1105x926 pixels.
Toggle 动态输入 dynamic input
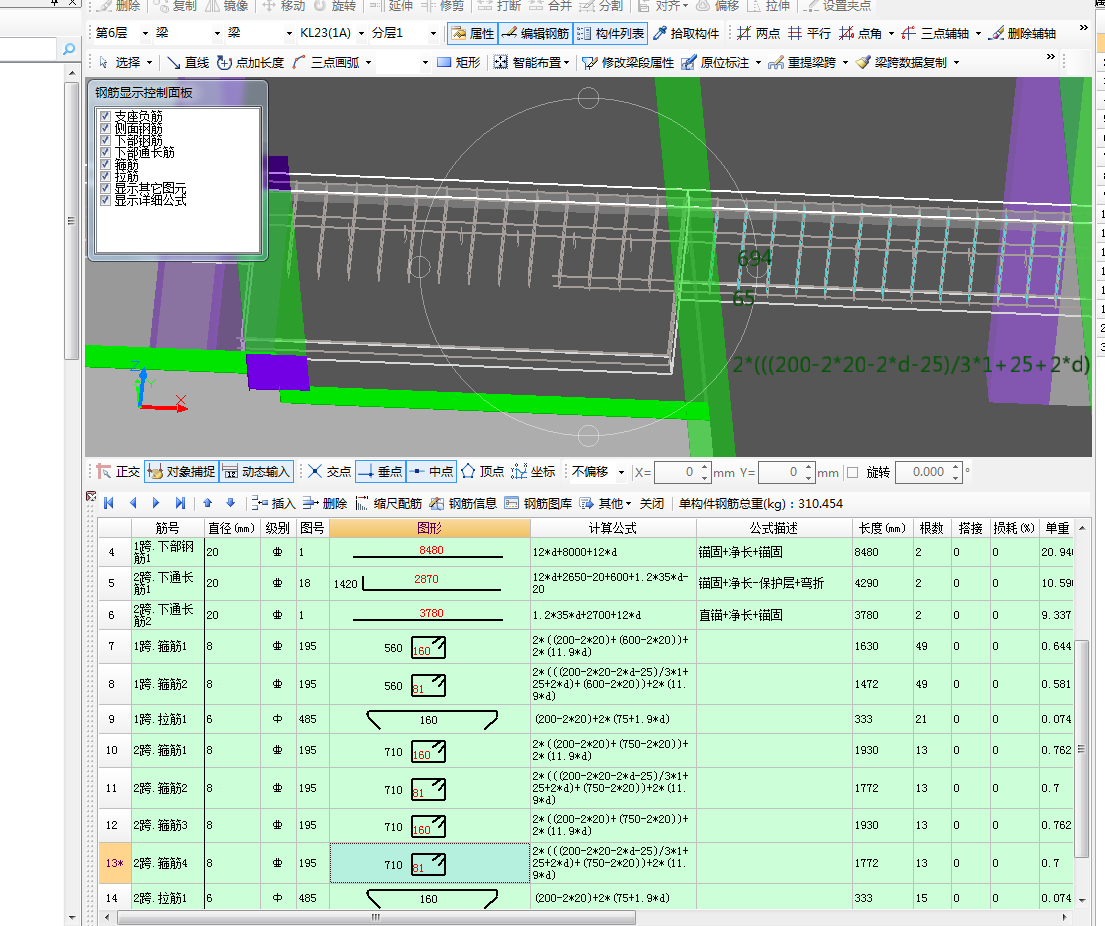(x=257, y=471)
